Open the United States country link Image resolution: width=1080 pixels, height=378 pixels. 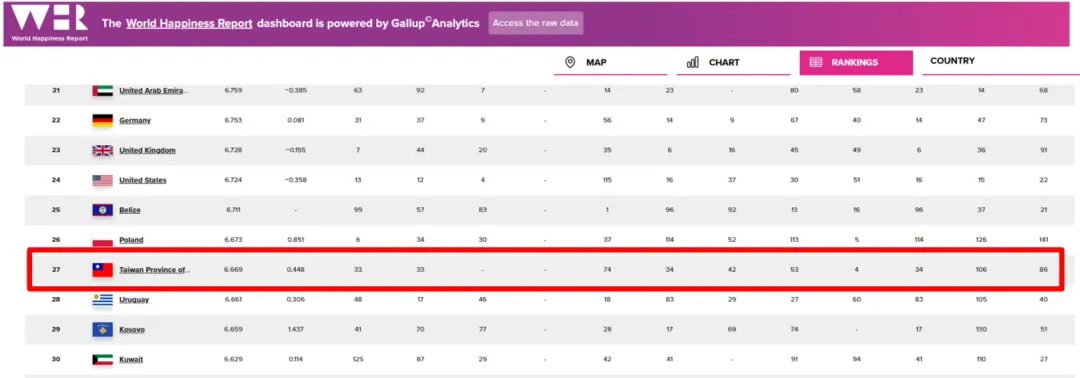143,180
